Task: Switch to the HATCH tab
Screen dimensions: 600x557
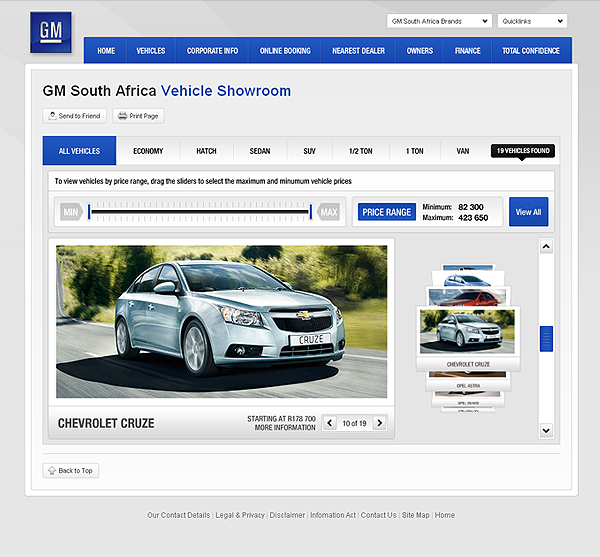Action: click(x=206, y=151)
